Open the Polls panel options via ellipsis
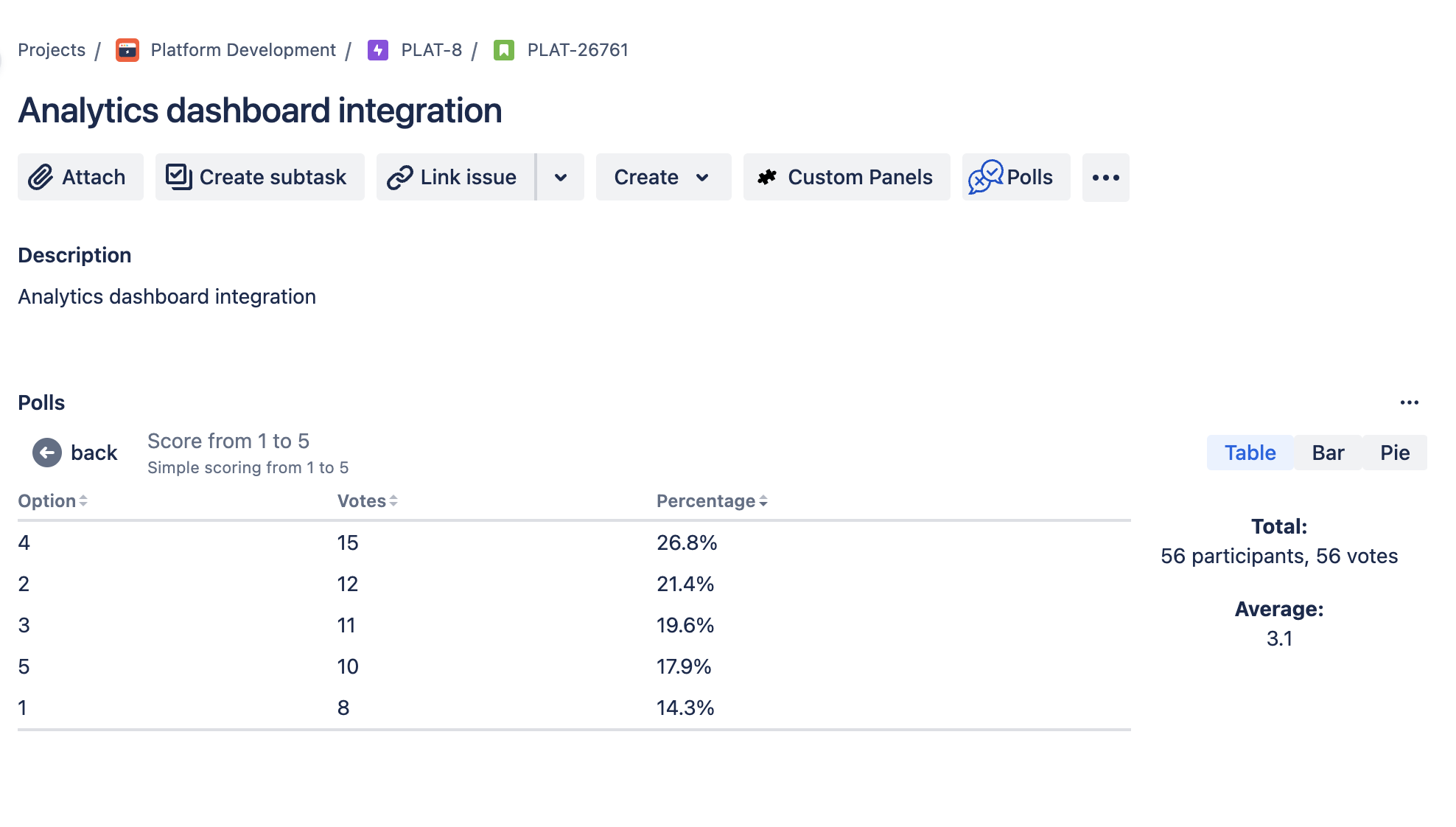The width and height of the screenshot is (1456, 827). click(x=1410, y=402)
